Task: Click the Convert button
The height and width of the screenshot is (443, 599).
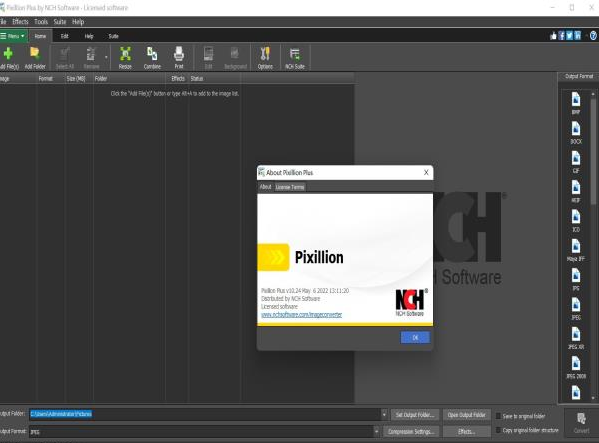Action: pos(581,423)
